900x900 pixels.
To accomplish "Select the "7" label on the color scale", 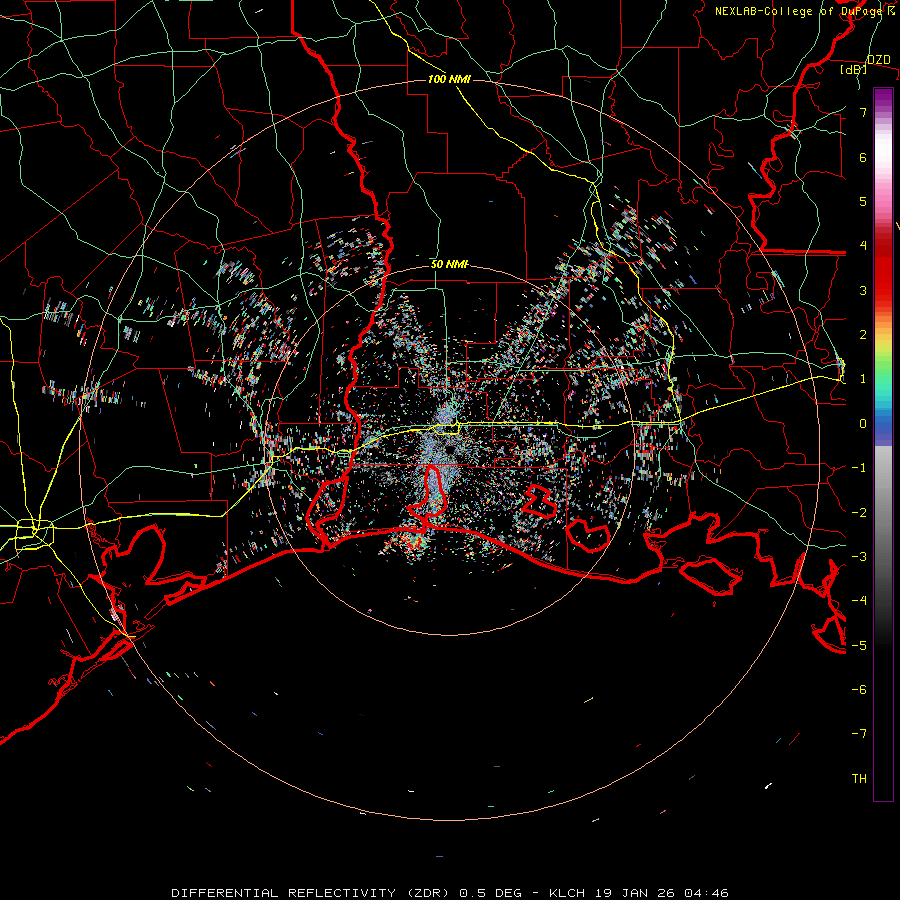I will coord(863,112).
